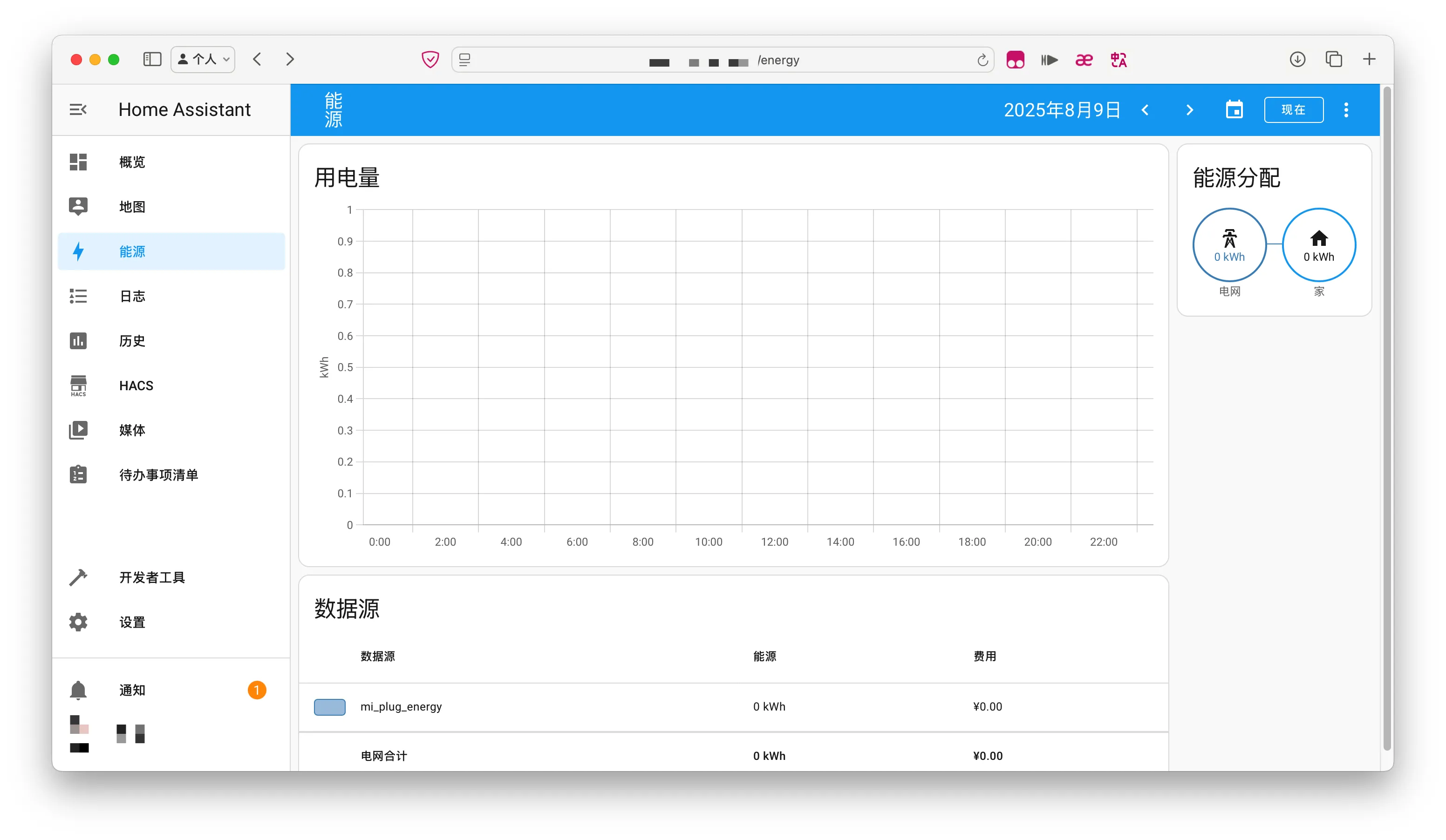Click the address bar URL field
1446x840 pixels.
[723, 60]
